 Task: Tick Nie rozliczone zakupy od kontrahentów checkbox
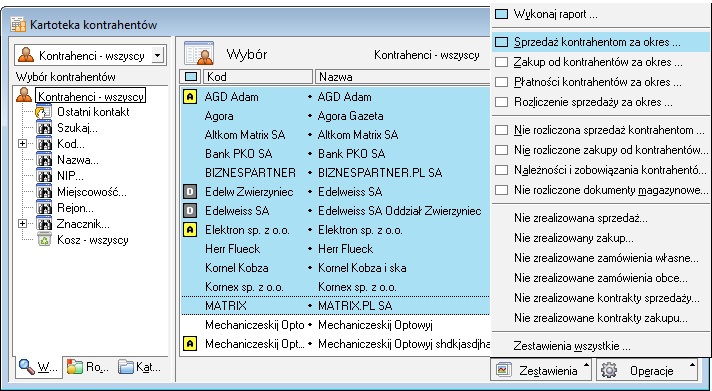tap(501, 150)
